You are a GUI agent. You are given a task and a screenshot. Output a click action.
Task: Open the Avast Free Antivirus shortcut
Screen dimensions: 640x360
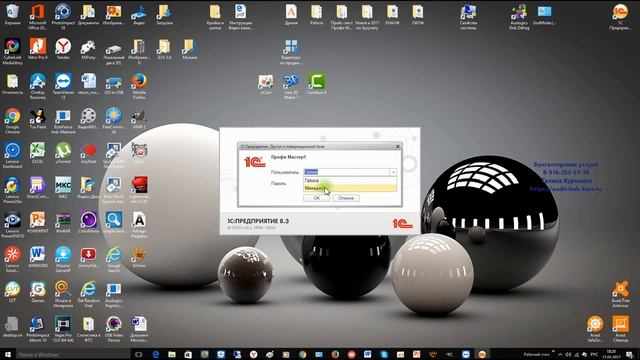(x=620, y=294)
